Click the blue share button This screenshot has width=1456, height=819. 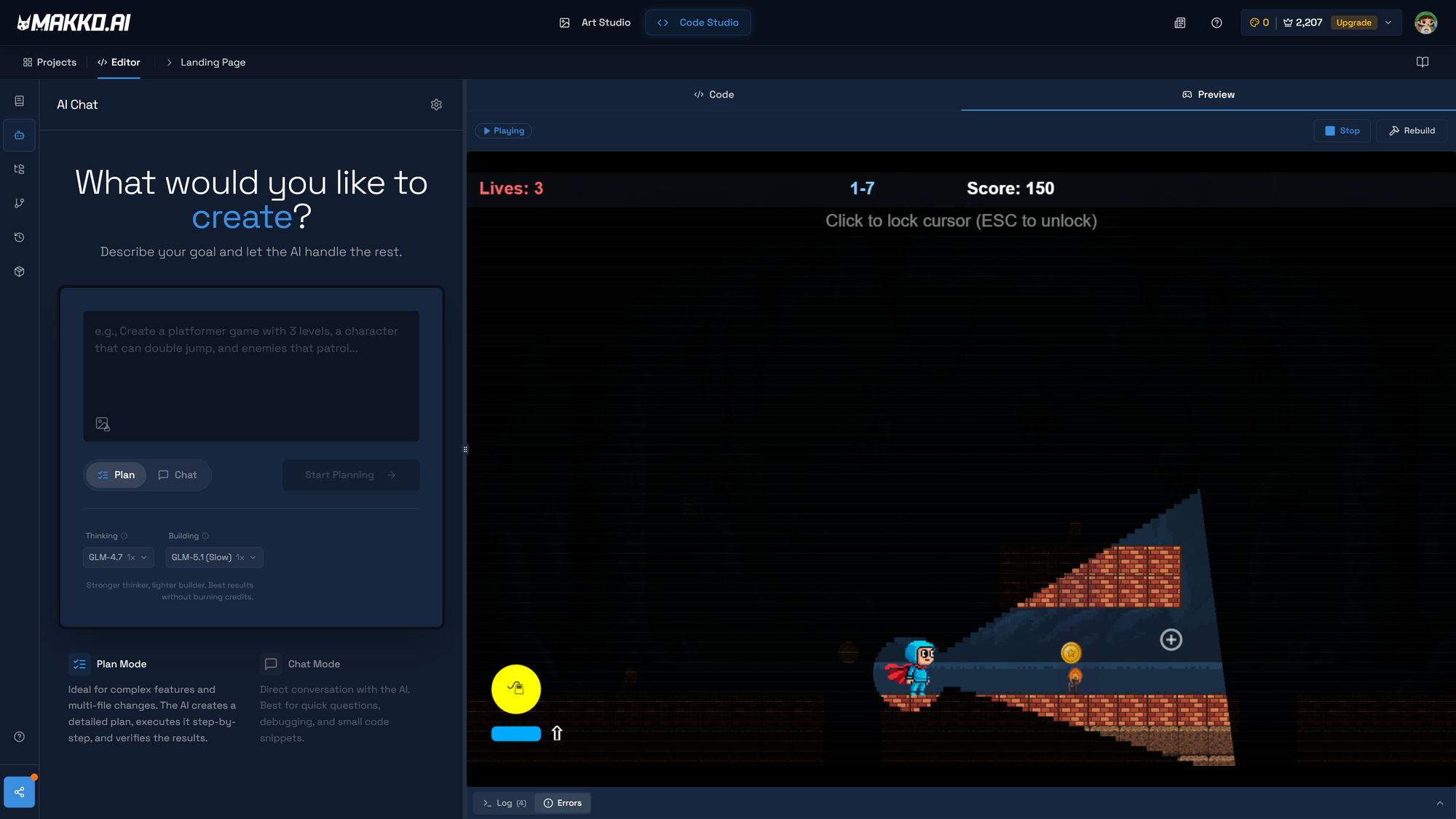pos(20,792)
